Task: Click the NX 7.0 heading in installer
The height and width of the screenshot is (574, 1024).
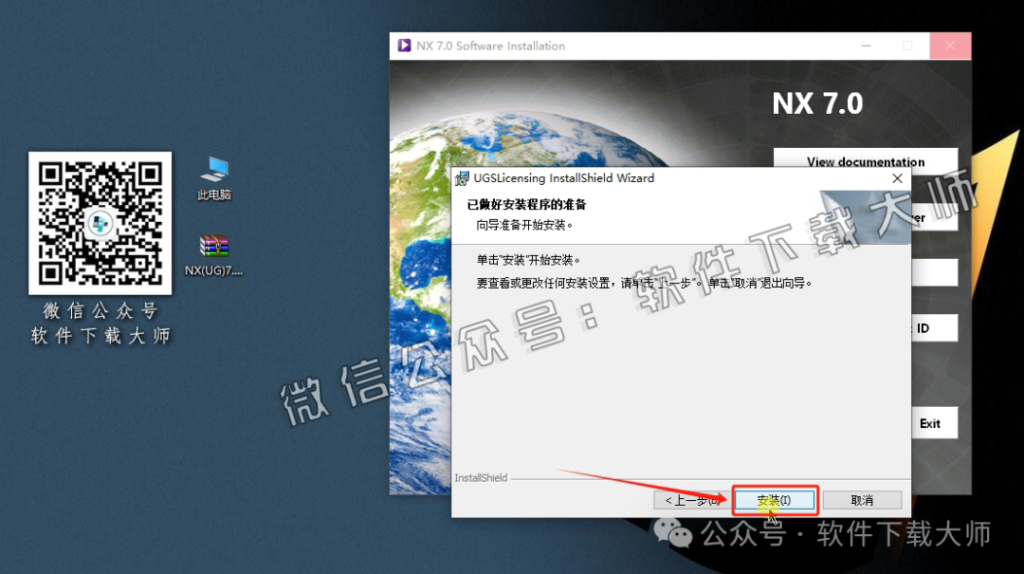Action: click(x=818, y=103)
